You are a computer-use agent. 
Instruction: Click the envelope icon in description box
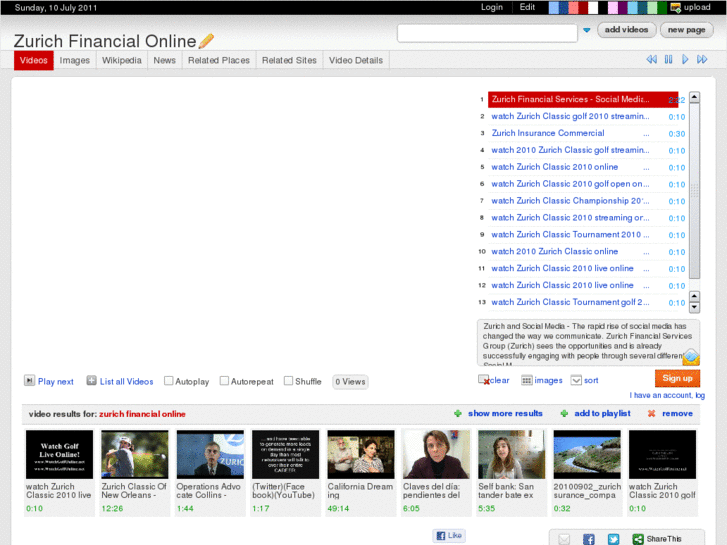[691, 357]
